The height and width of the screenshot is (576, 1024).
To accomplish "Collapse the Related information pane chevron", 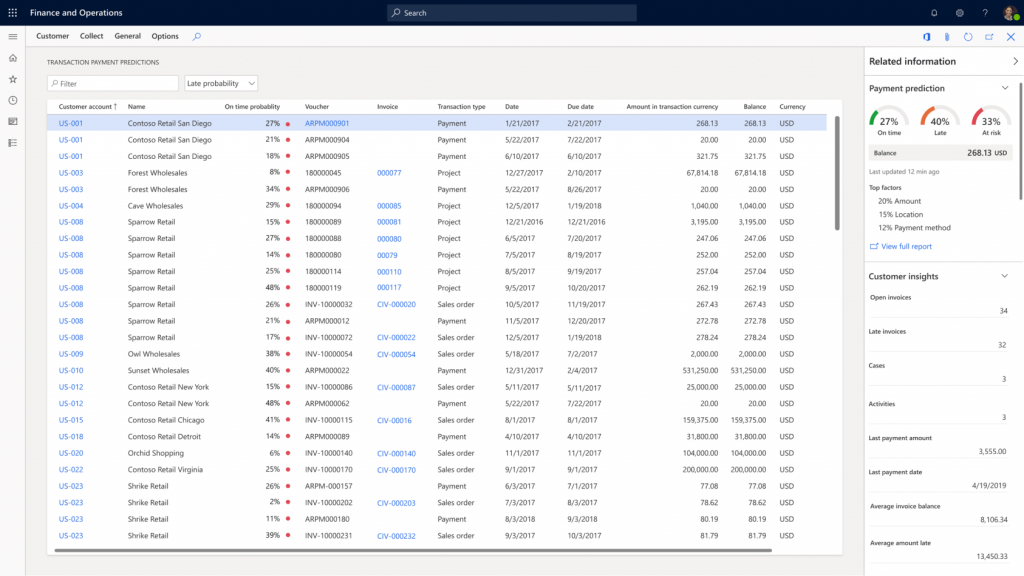I will click(1015, 62).
